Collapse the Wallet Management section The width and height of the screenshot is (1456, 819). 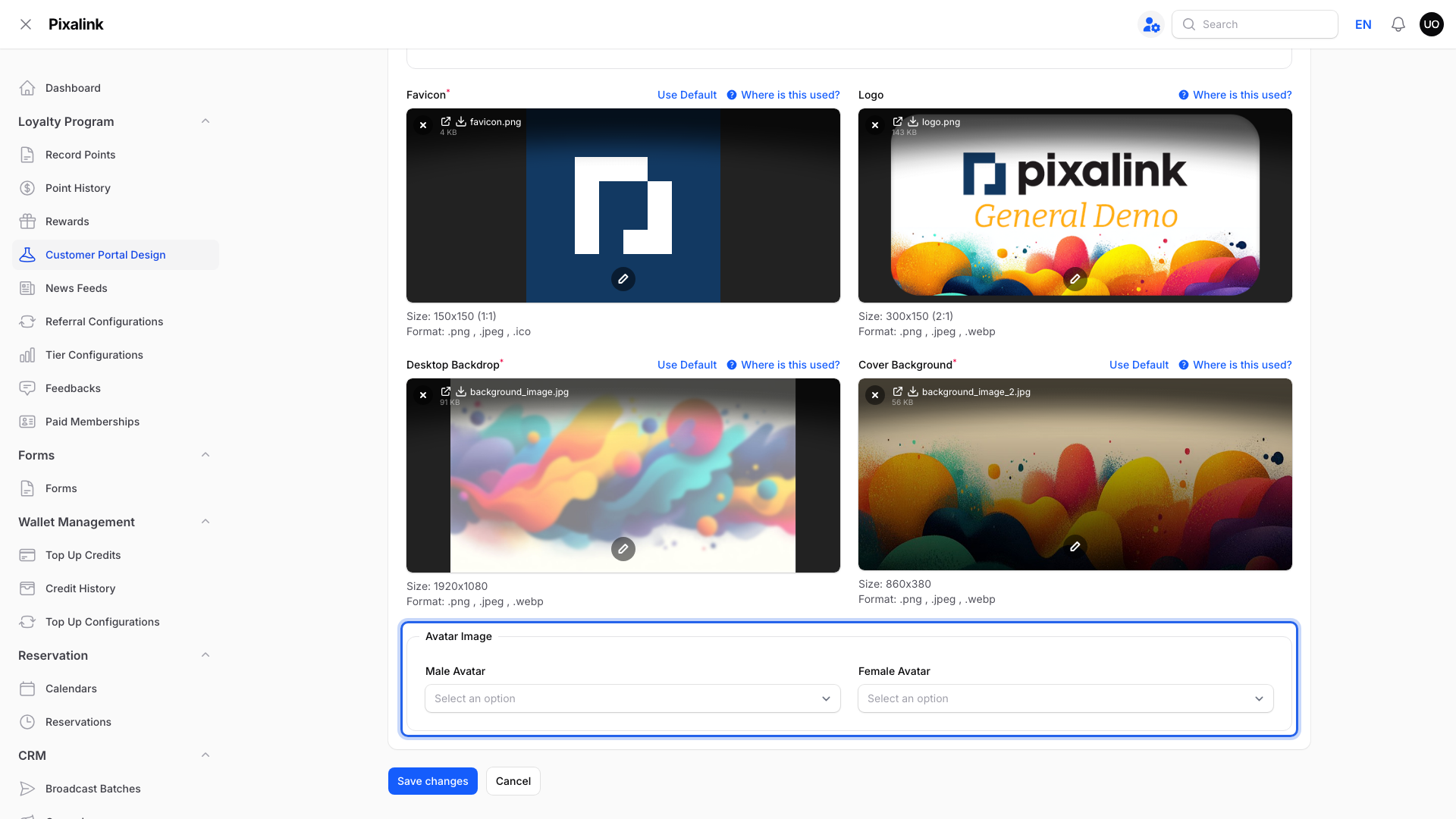205,522
